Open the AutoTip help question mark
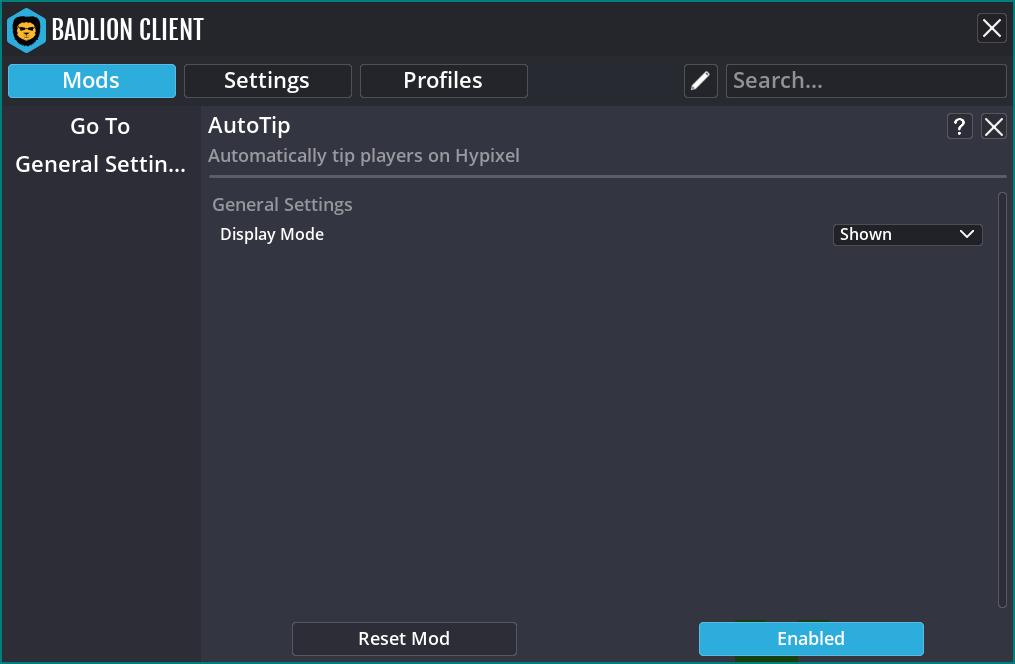This screenshot has height=664, width=1015. coord(959,126)
